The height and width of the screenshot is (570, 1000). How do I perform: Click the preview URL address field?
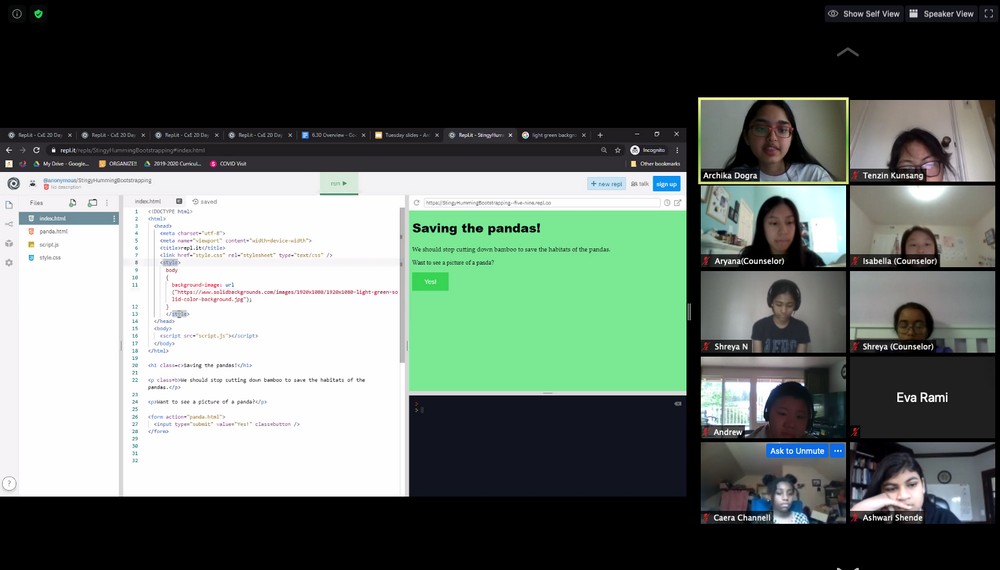point(540,202)
